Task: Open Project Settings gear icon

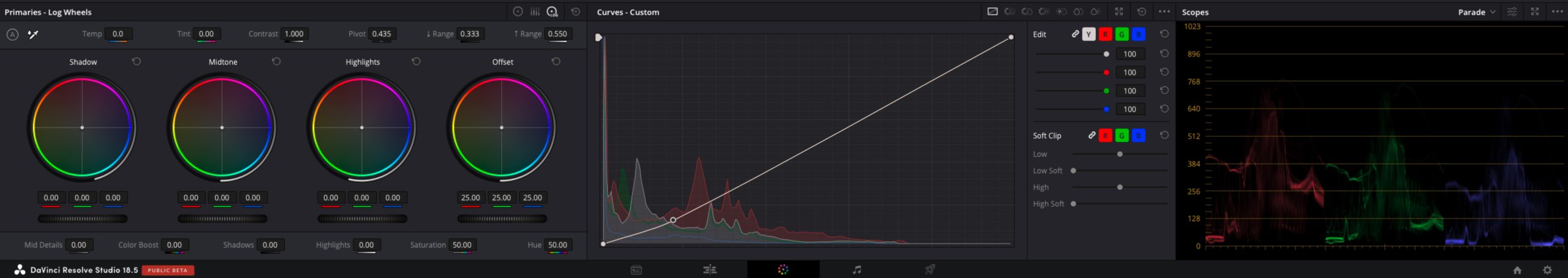Action: click(x=1547, y=270)
